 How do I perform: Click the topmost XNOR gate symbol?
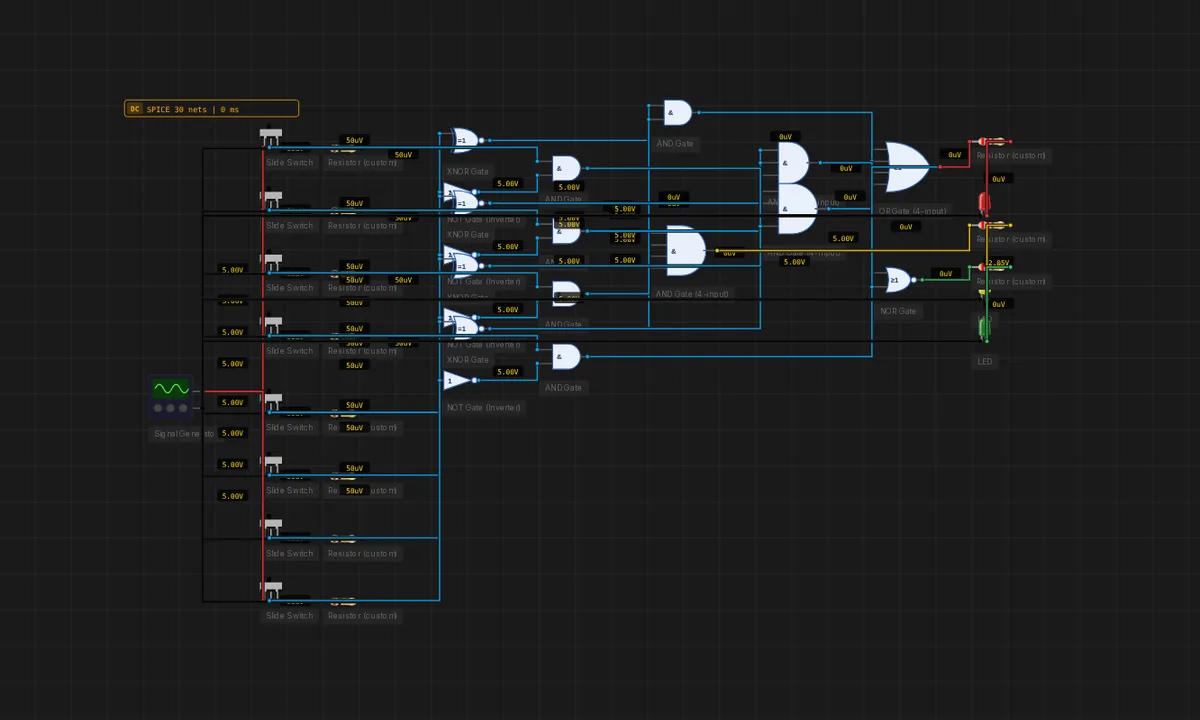(x=465, y=140)
